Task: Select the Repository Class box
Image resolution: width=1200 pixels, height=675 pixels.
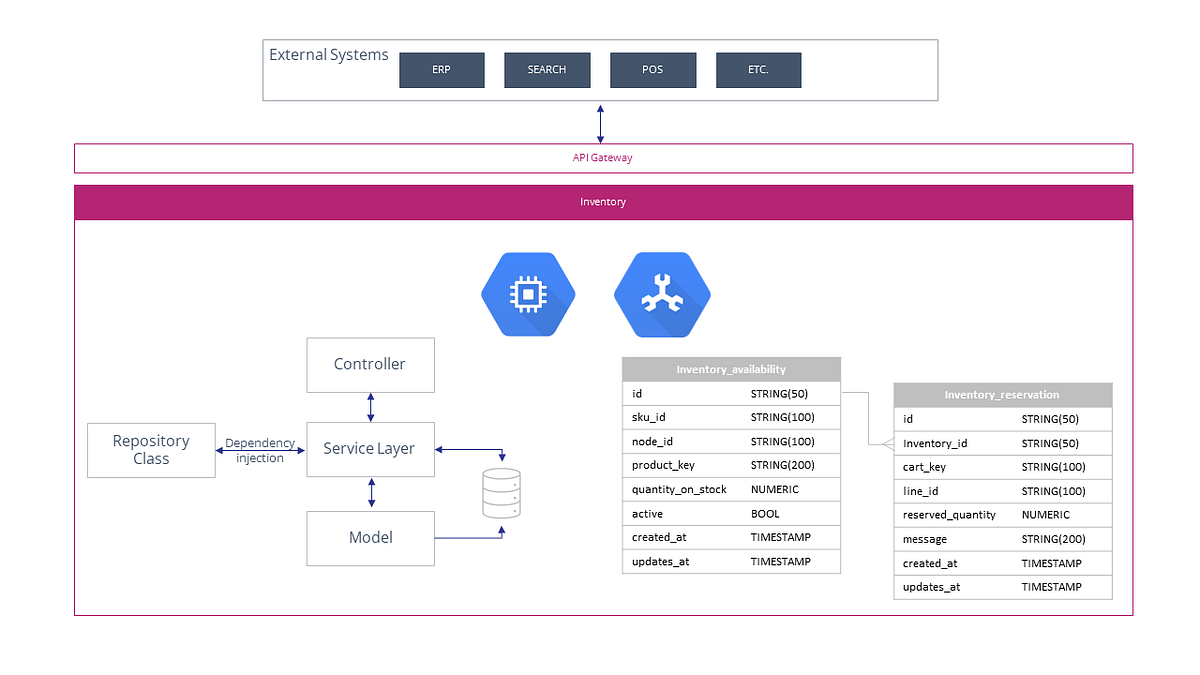Action: pyautogui.click(x=151, y=450)
